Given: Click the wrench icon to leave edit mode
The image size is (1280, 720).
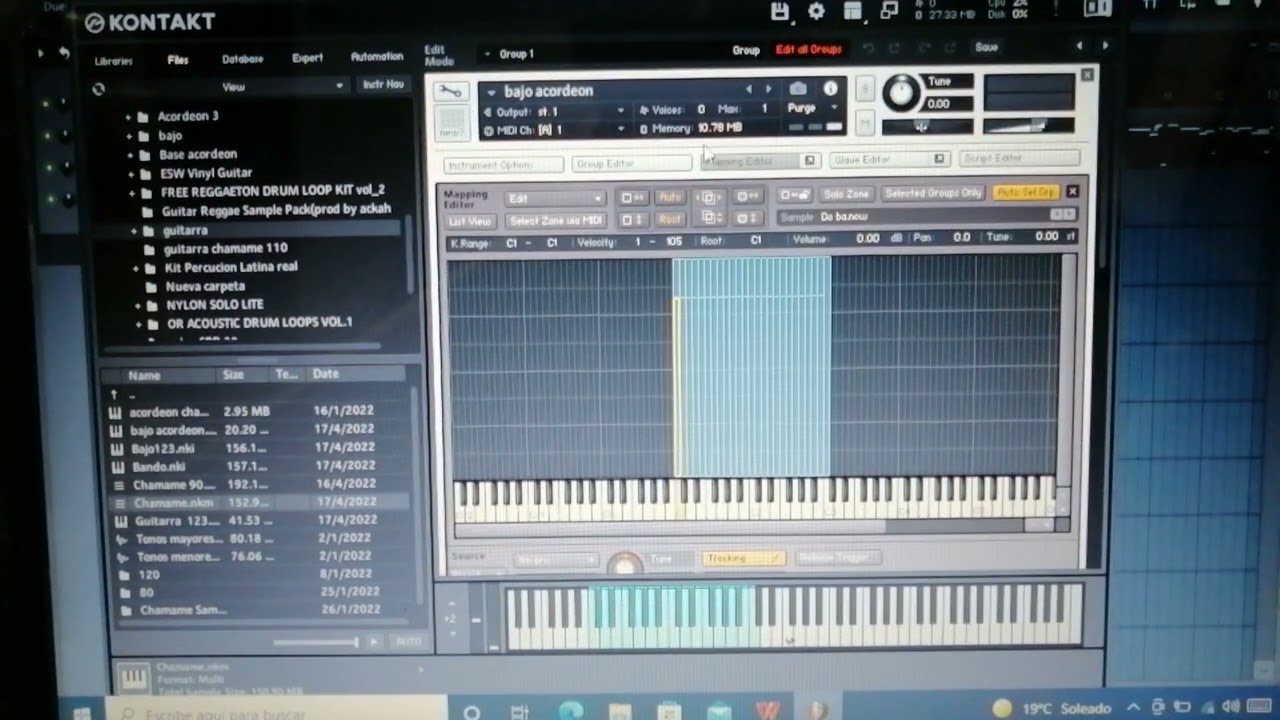Looking at the screenshot, I should 451,92.
